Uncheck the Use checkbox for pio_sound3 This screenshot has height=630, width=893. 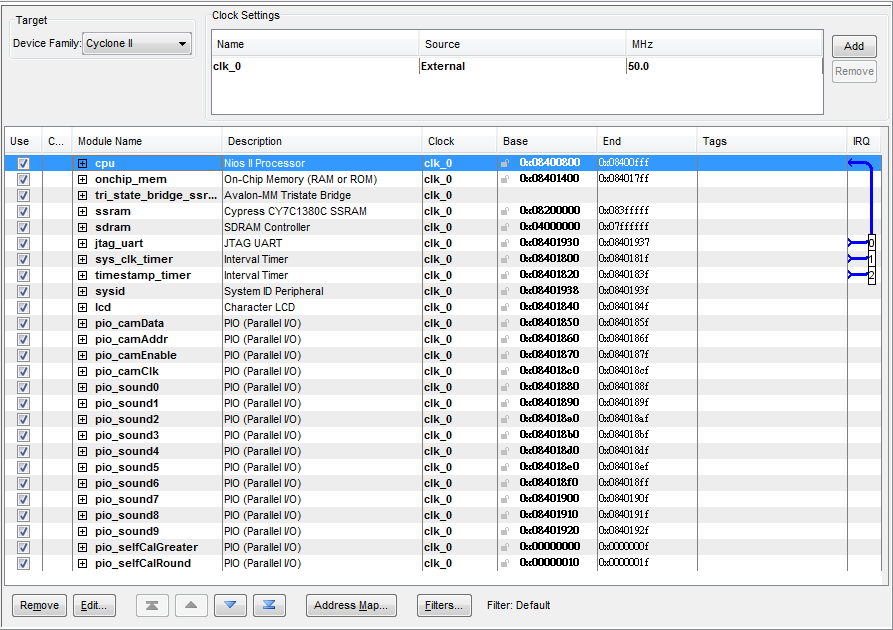coord(23,435)
